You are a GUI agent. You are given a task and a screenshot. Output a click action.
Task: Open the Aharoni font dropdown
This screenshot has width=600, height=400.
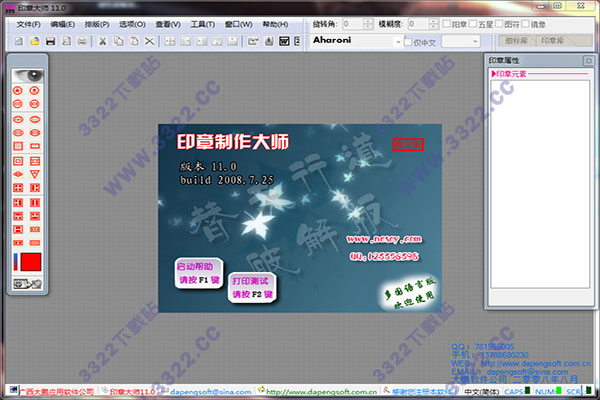(398, 41)
